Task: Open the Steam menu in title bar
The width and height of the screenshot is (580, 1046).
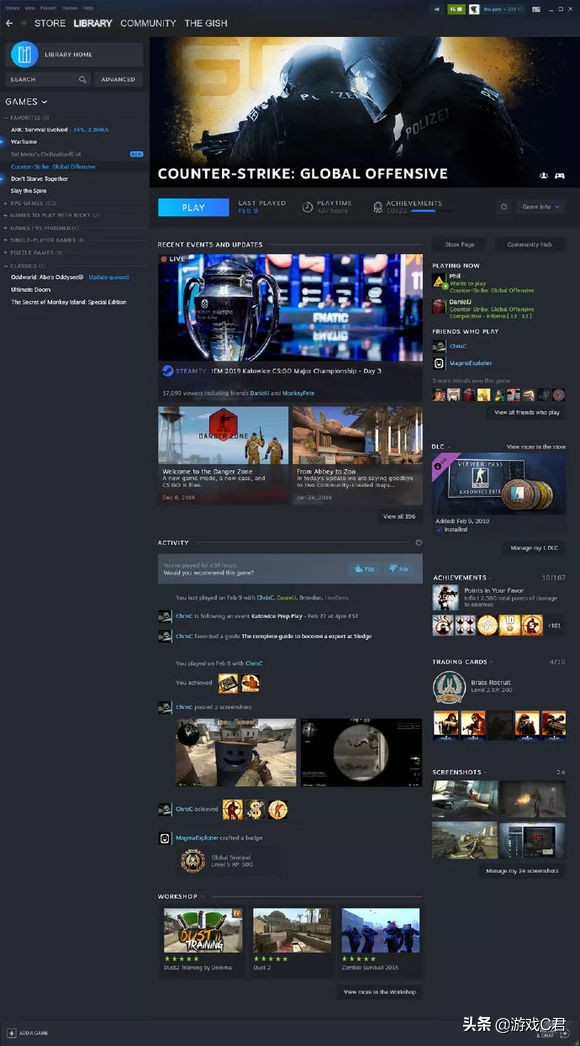Action: pyautogui.click(x=12, y=8)
